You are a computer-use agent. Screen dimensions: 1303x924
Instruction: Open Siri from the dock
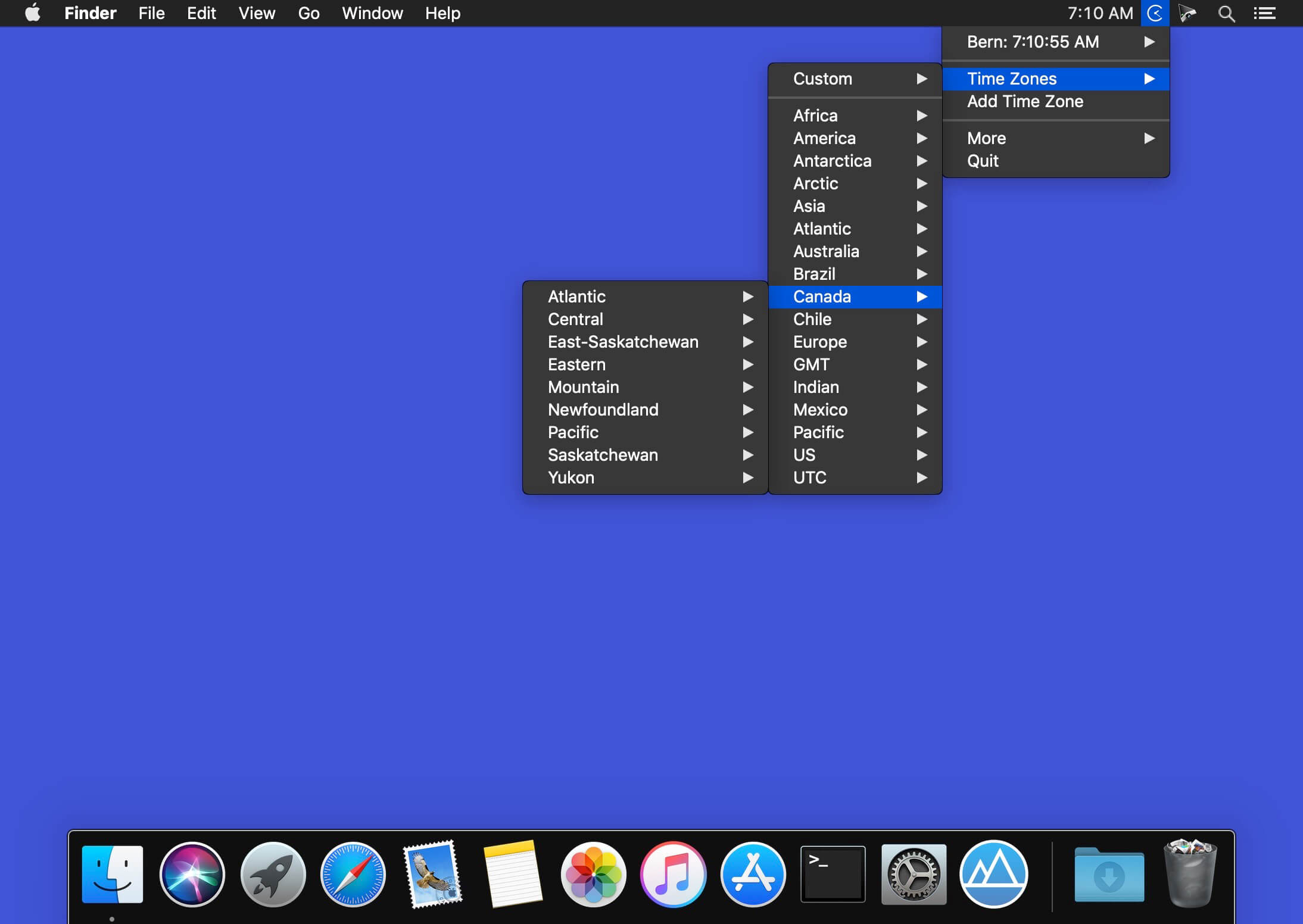pyautogui.click(x=192, y=874)
